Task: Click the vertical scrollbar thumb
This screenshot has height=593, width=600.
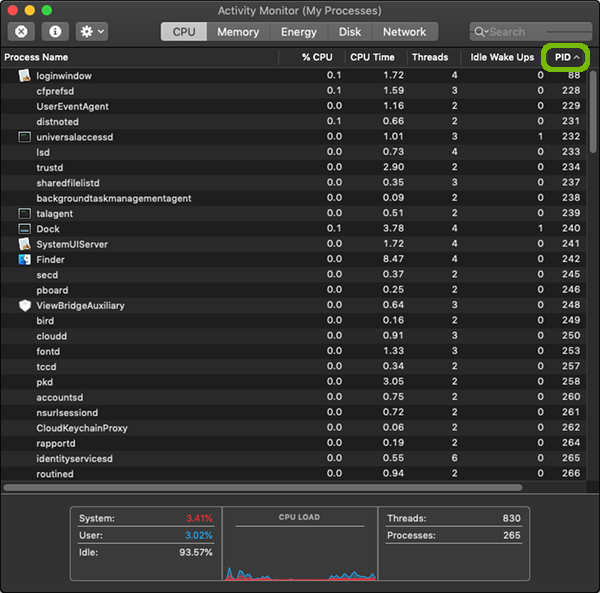Action: click(x=593, y=112)
